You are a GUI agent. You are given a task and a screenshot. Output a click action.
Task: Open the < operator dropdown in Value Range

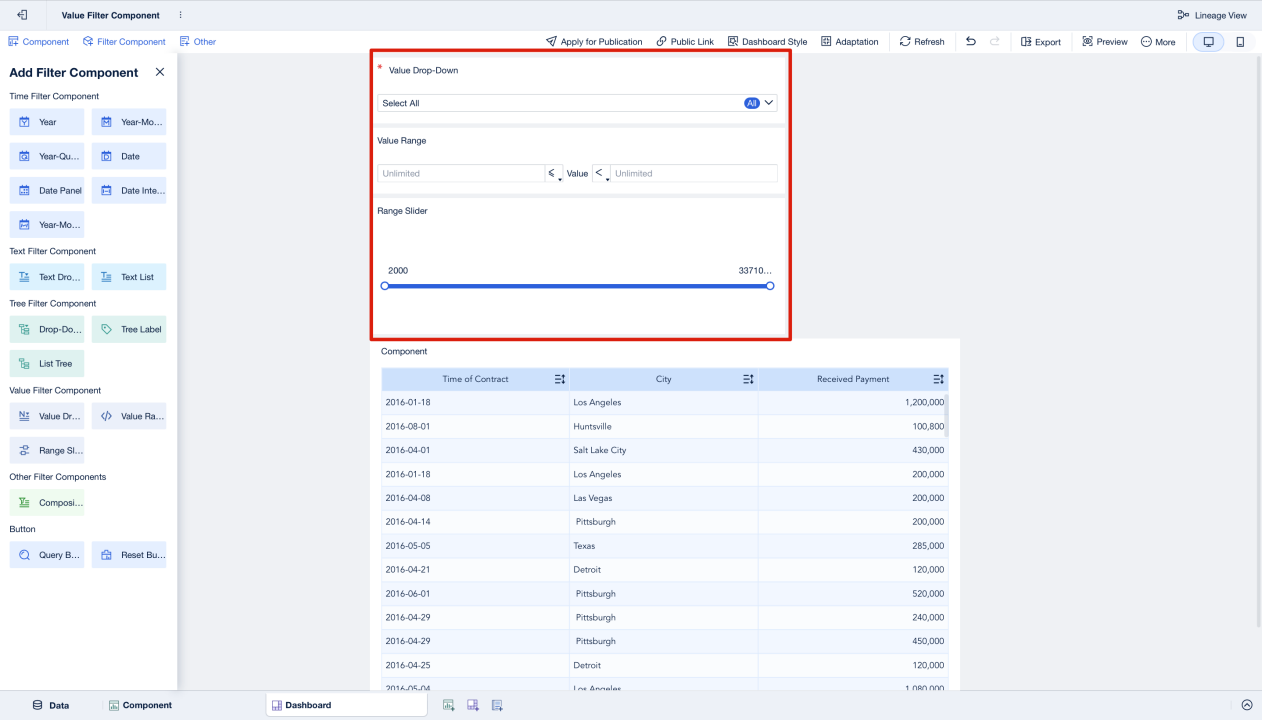(601, 173)
